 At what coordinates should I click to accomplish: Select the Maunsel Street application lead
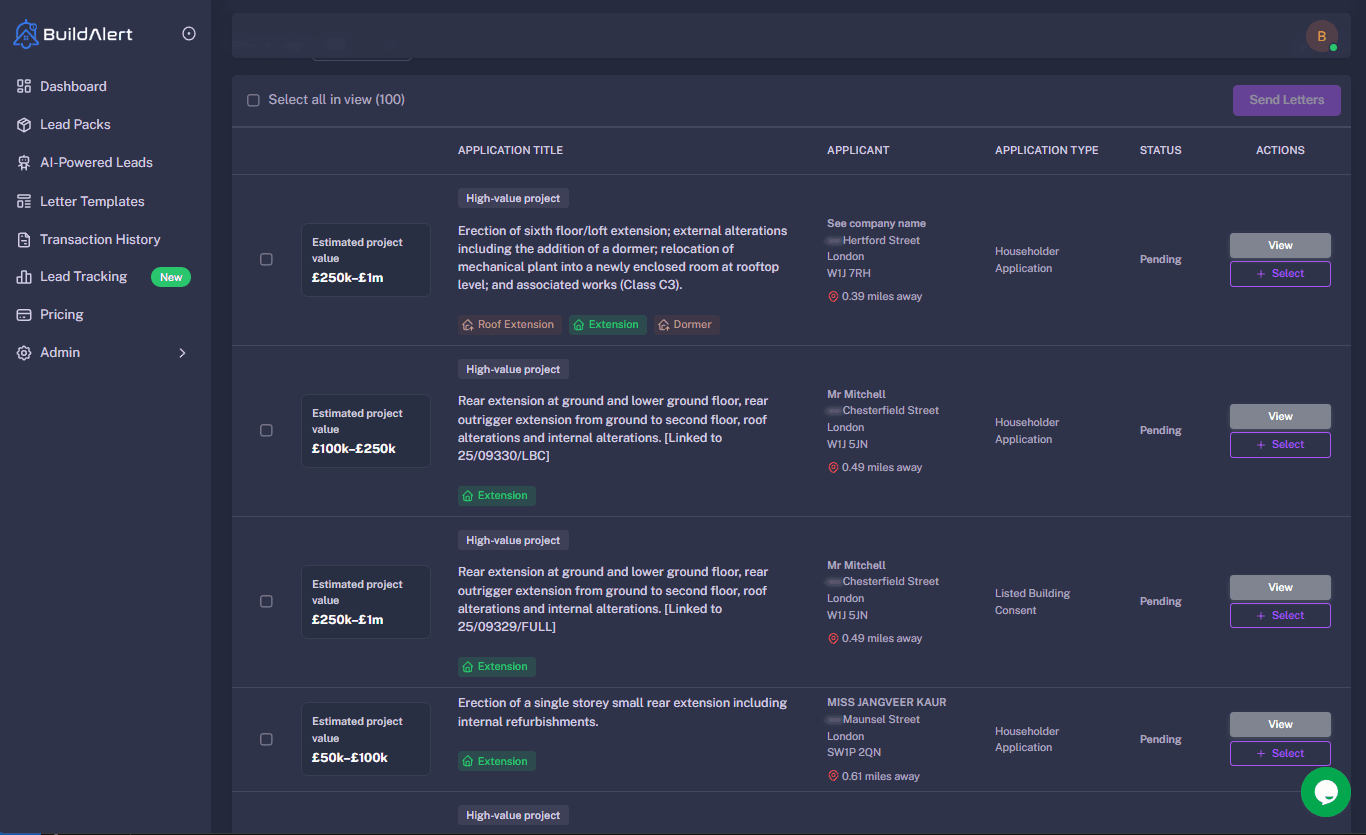pos(1280,753)
